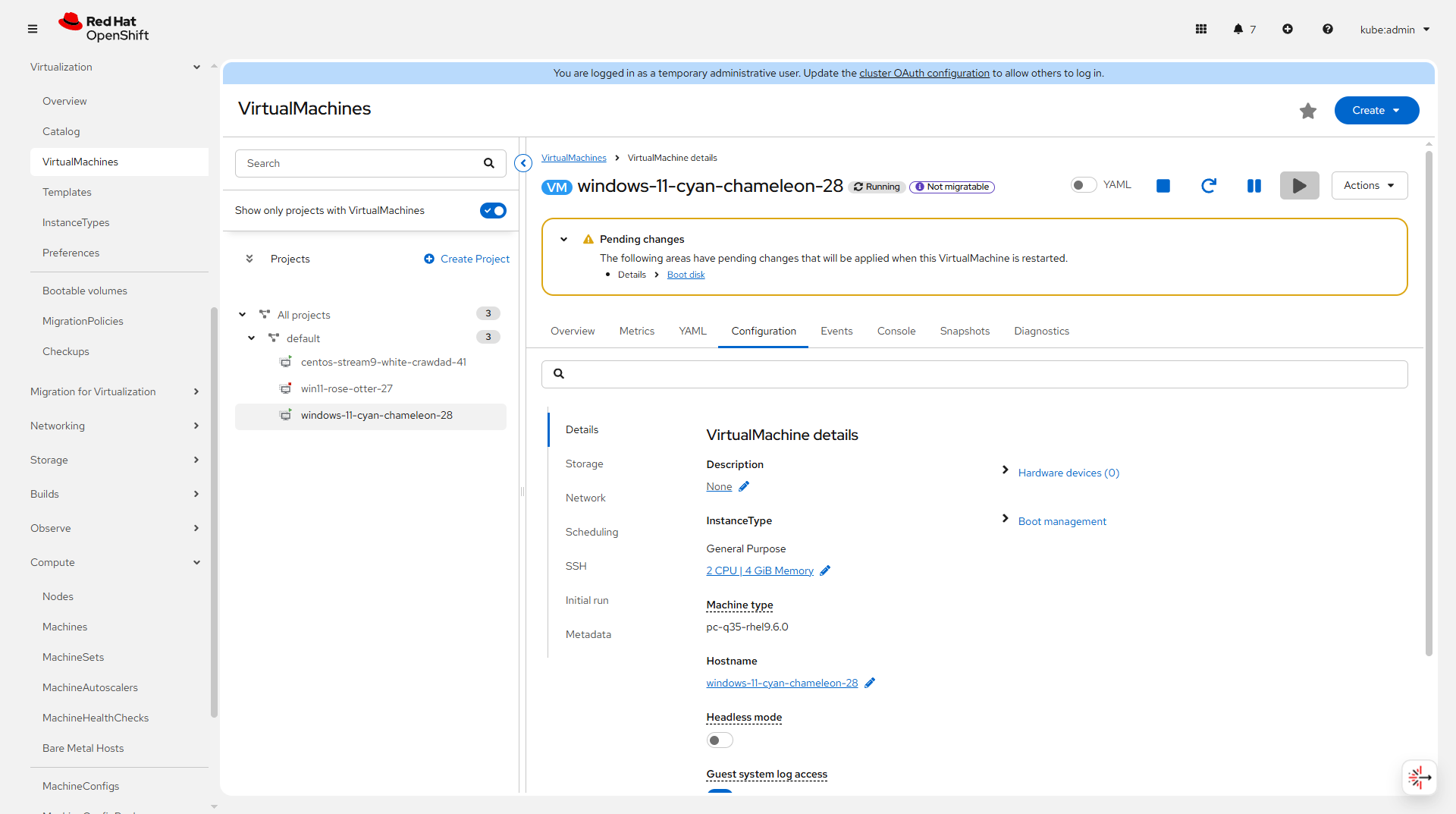Viewport: 1456px width, 814px height.
Task: Select windows-11-cyan-chameleon-28 in the tree
Action: [371, 416]
